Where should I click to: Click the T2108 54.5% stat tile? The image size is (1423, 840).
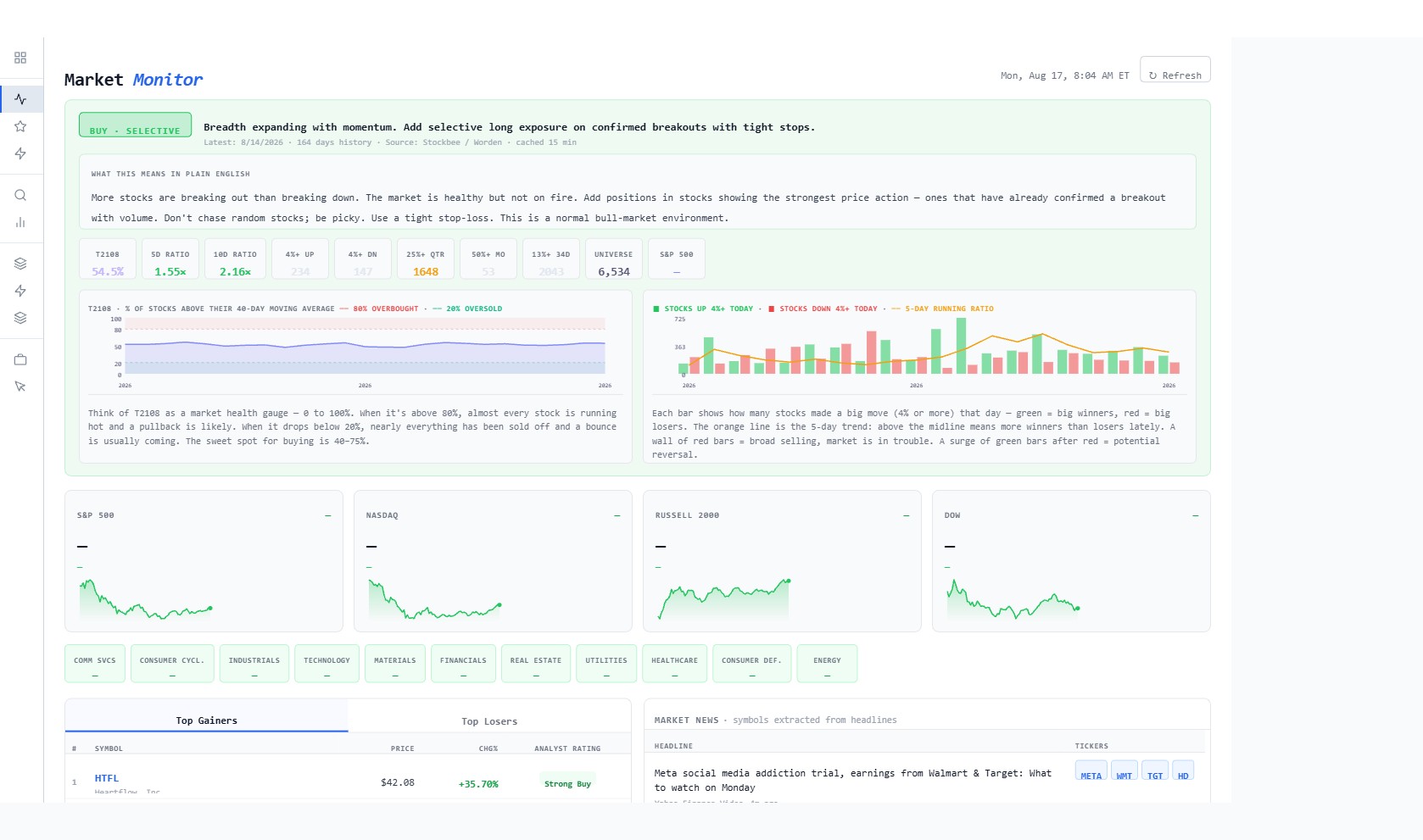[x=108, y=259]
